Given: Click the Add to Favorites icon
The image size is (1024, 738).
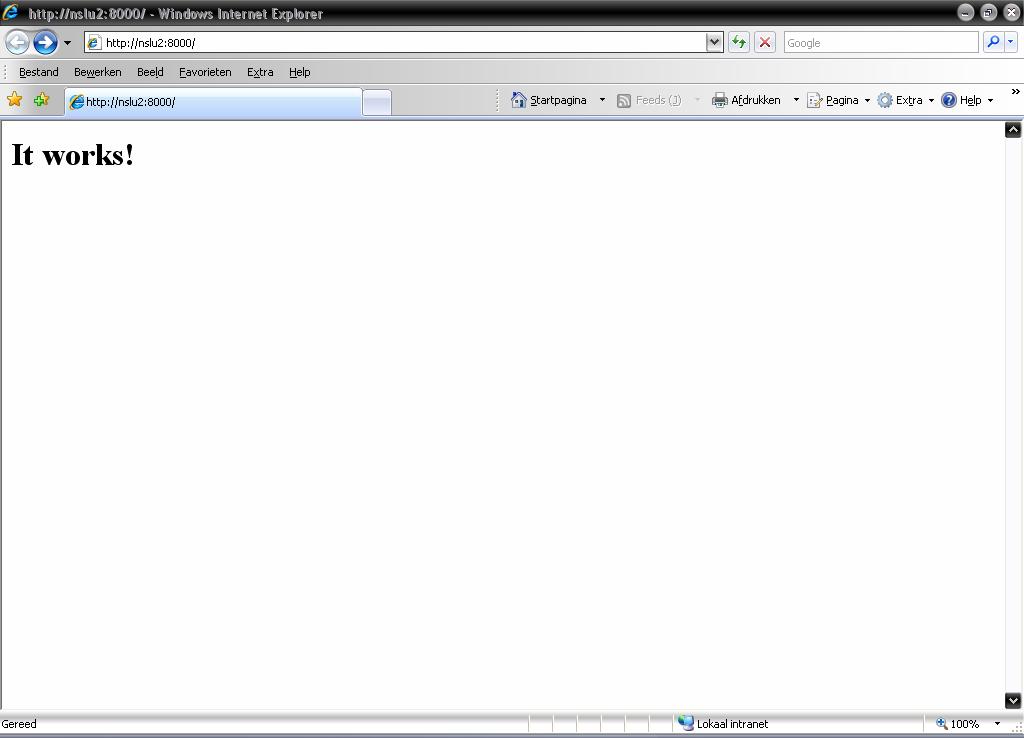Looking at the screenshot, I should point(42,100).
